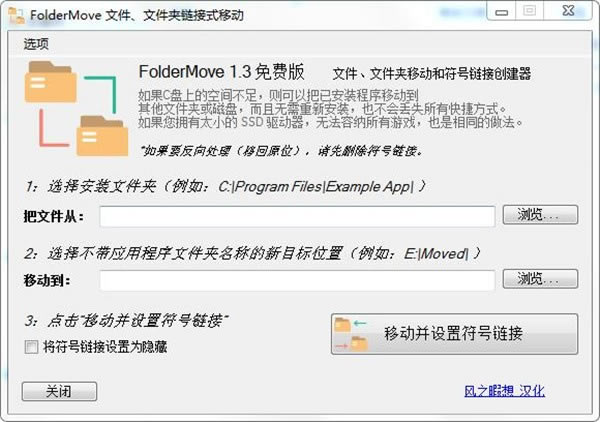Viewport: 600px width, 422px height.
Task: Click the top orange folder in logo
Action: [50, 82]
